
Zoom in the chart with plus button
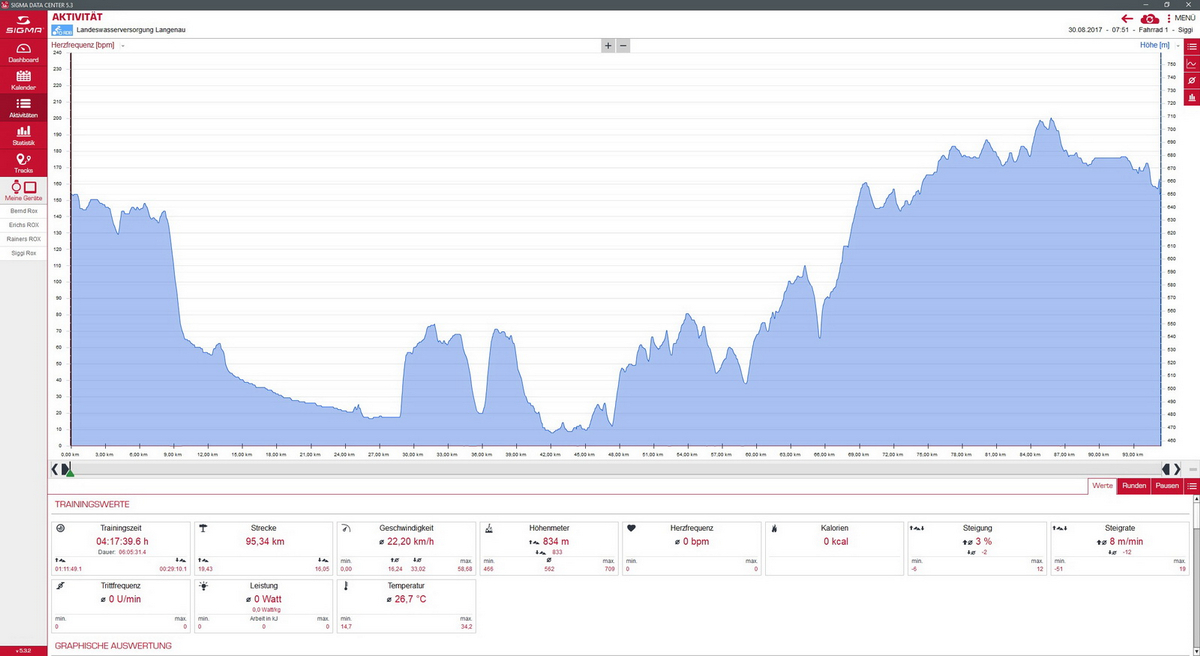(x=607, y=46)
